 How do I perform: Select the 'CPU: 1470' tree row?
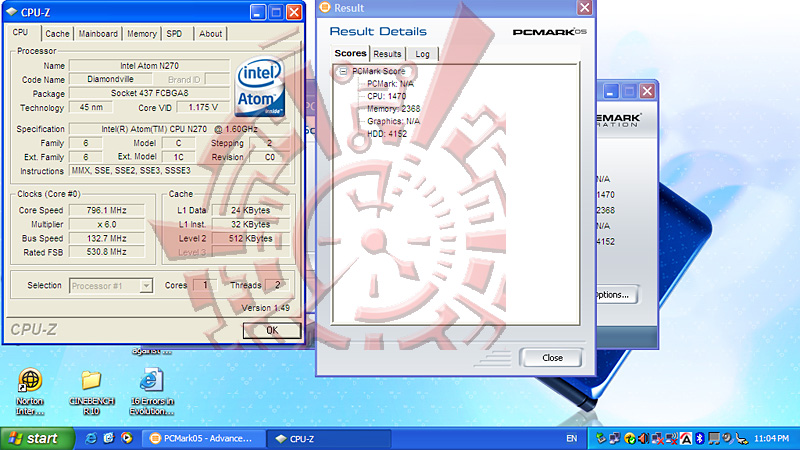(387, 96)
